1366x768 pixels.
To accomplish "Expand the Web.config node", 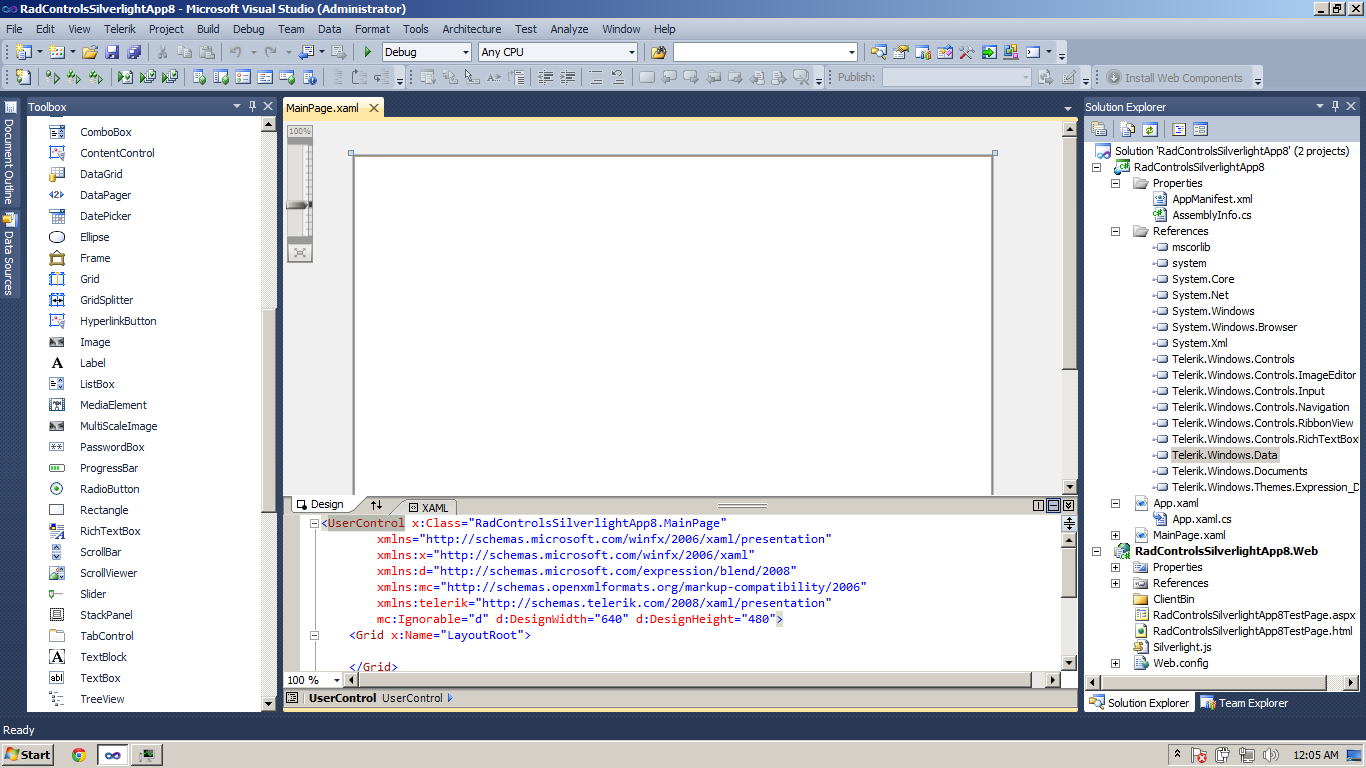I will click(1115, 663).
